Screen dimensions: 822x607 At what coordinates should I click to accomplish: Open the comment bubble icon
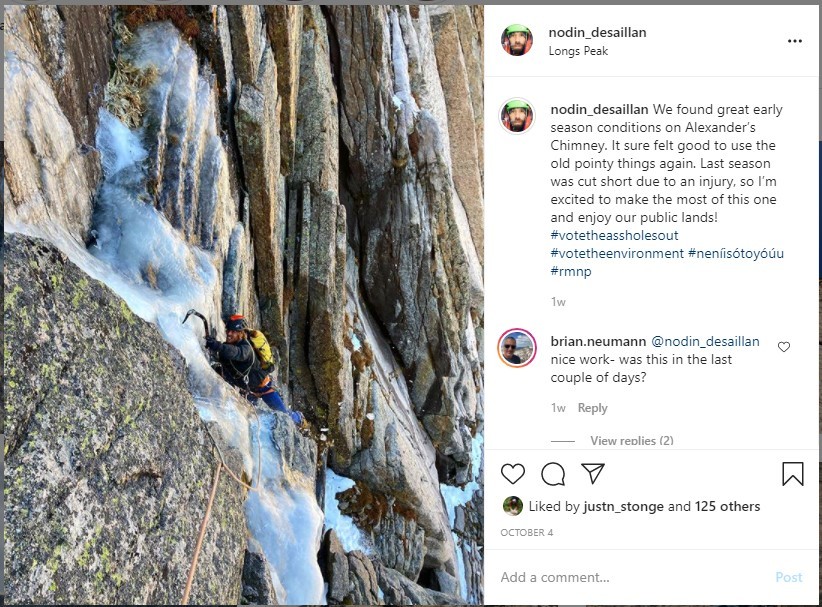[x=553, y=474]
